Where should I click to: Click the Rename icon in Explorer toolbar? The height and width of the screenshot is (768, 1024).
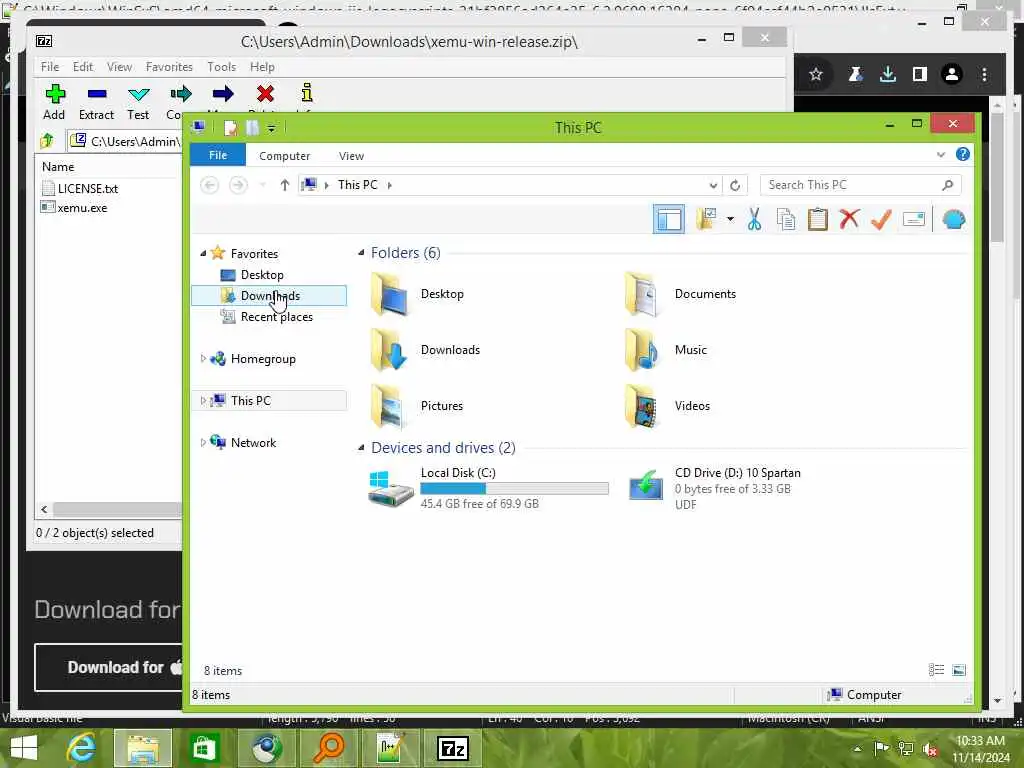click(x=914, y=219)
